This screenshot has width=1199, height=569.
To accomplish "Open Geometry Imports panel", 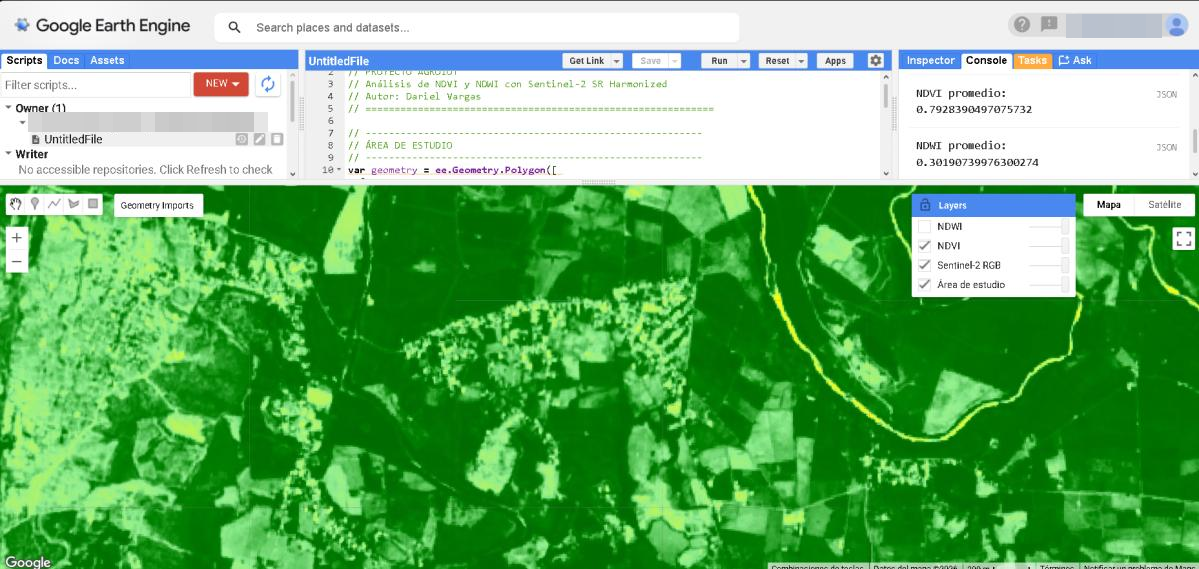I will 159,205.
